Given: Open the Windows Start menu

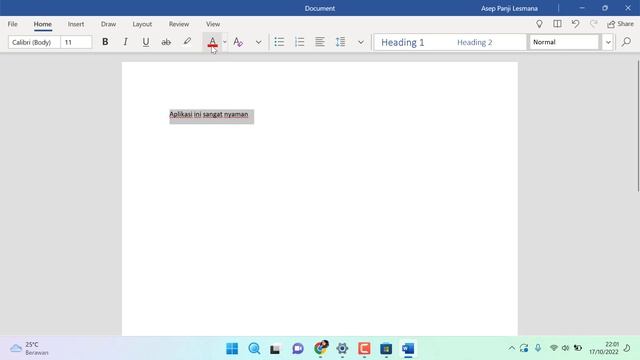Looking at the screenshot, I should [x=232, y=349].
